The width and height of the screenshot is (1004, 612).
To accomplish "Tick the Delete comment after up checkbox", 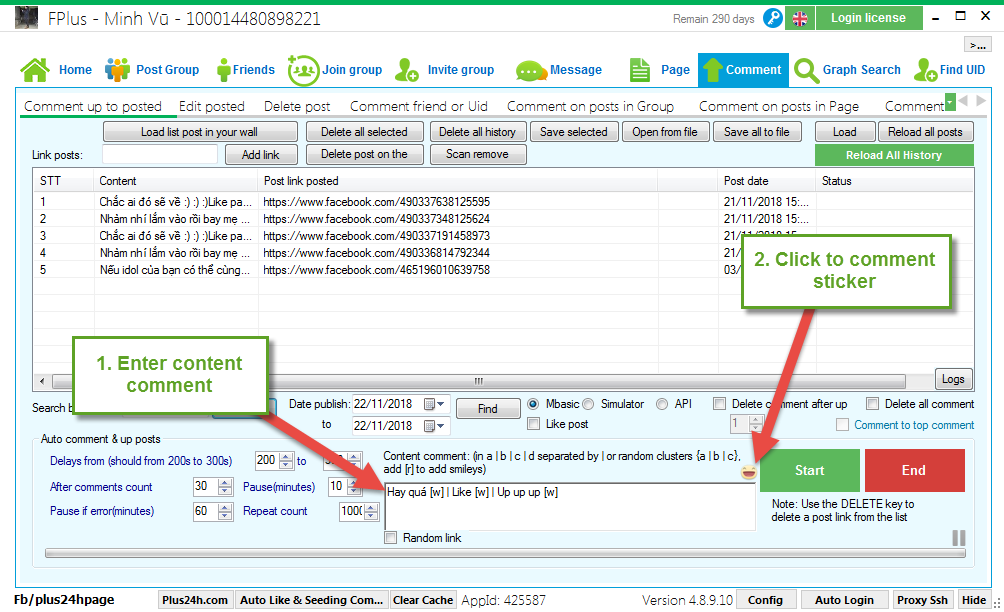I will 720,404.
